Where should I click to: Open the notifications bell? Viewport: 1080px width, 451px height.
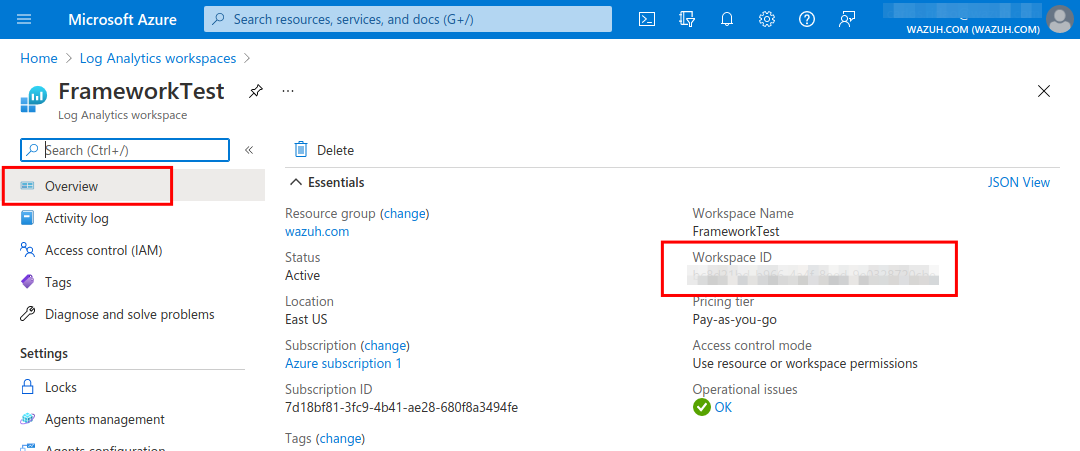point(727,19)
